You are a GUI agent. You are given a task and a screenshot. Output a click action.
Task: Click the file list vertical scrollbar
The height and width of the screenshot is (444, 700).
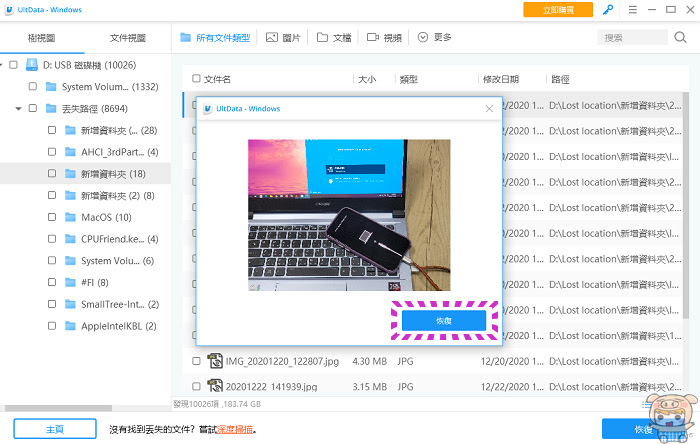686,205
